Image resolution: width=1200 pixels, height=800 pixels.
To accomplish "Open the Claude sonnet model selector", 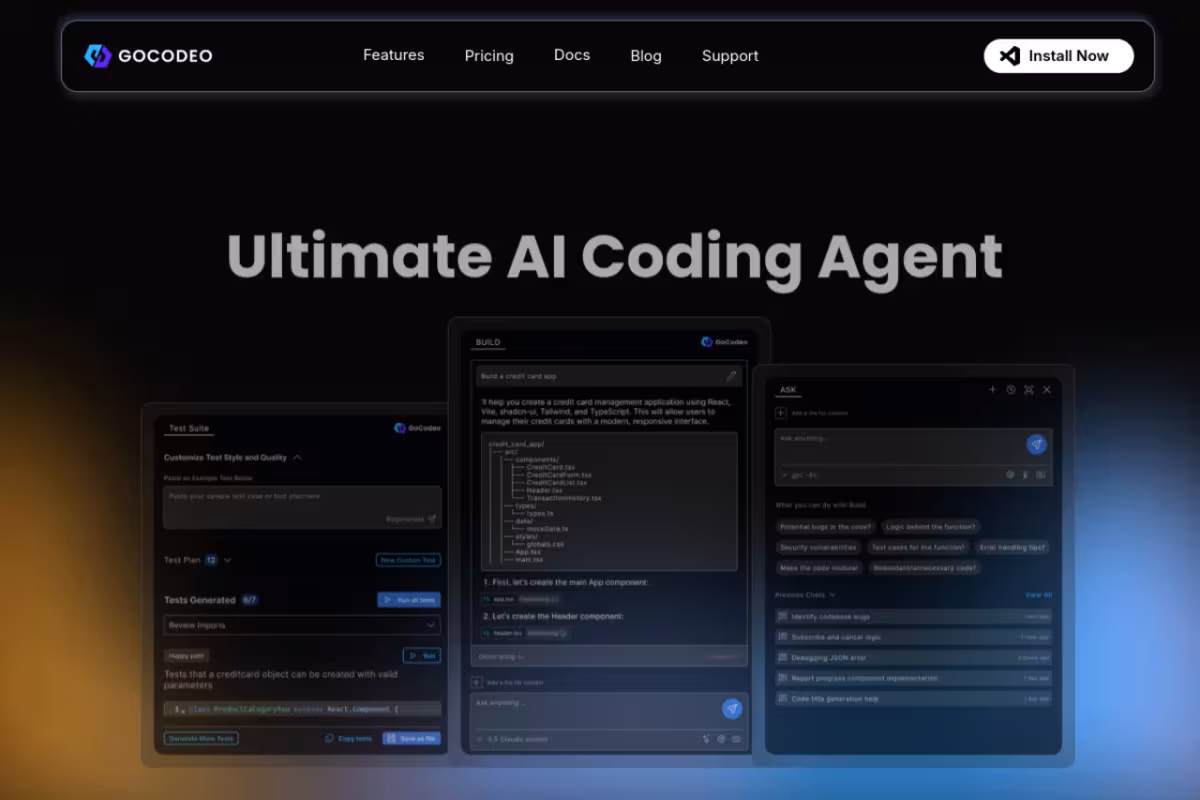I will 511,739.
